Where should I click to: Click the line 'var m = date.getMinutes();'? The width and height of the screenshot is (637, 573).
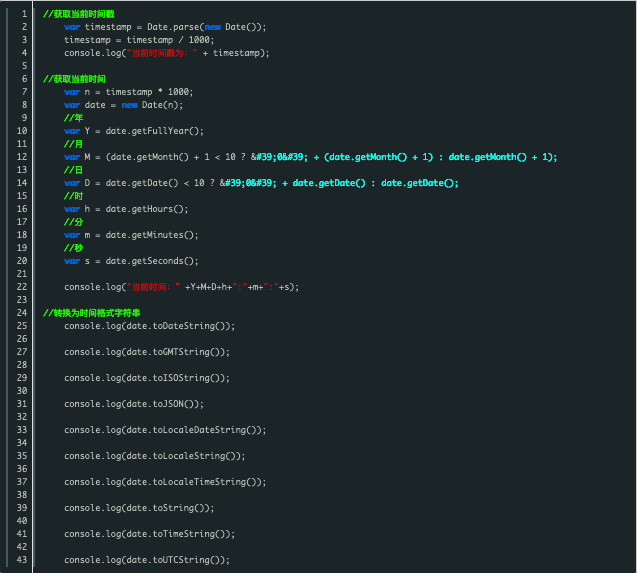131,235
